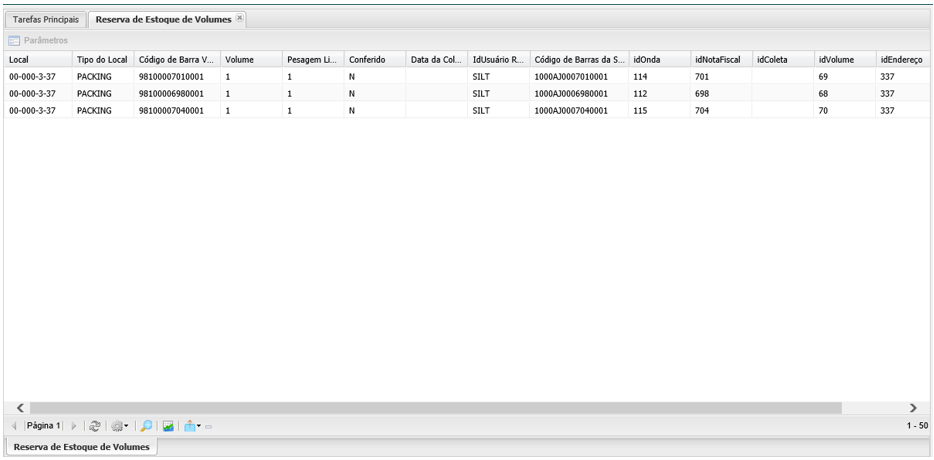934x460 pixels.
Task: Sort by the idEndereço column header
Action: coord(902,60)
